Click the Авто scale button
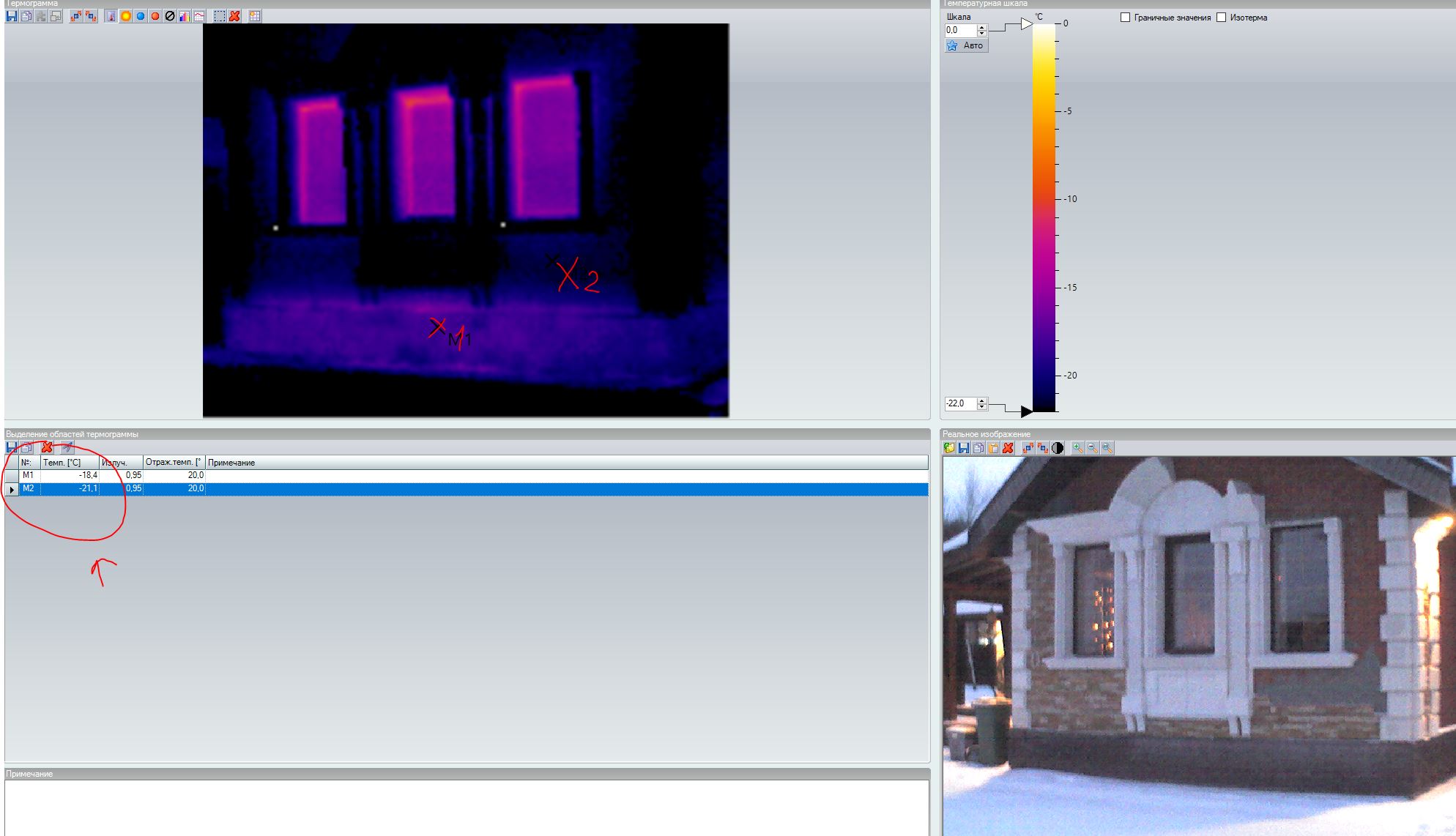 [x=966, y=45]
